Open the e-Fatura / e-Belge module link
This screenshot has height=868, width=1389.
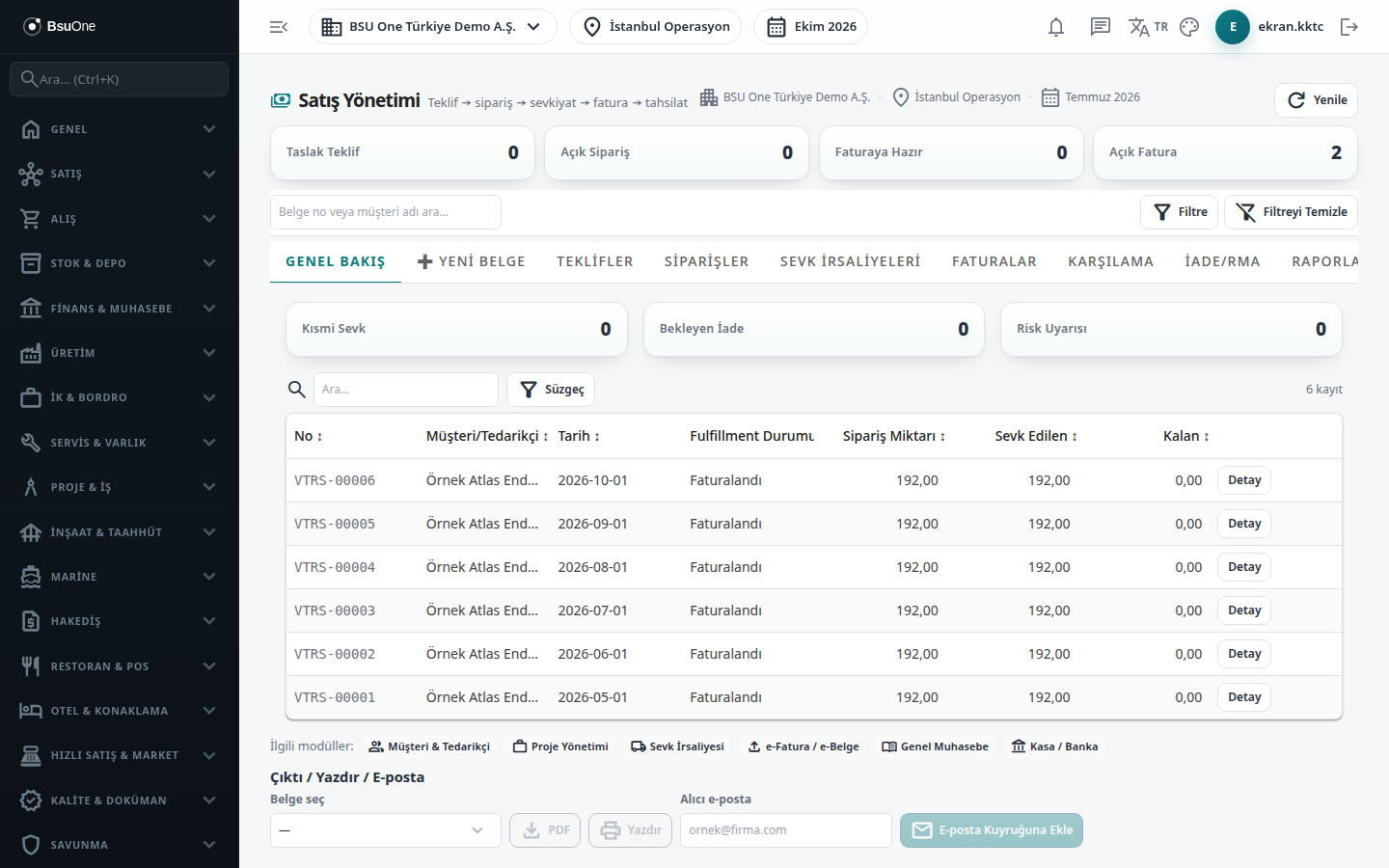pyautogui.click(x=803, y=746)
